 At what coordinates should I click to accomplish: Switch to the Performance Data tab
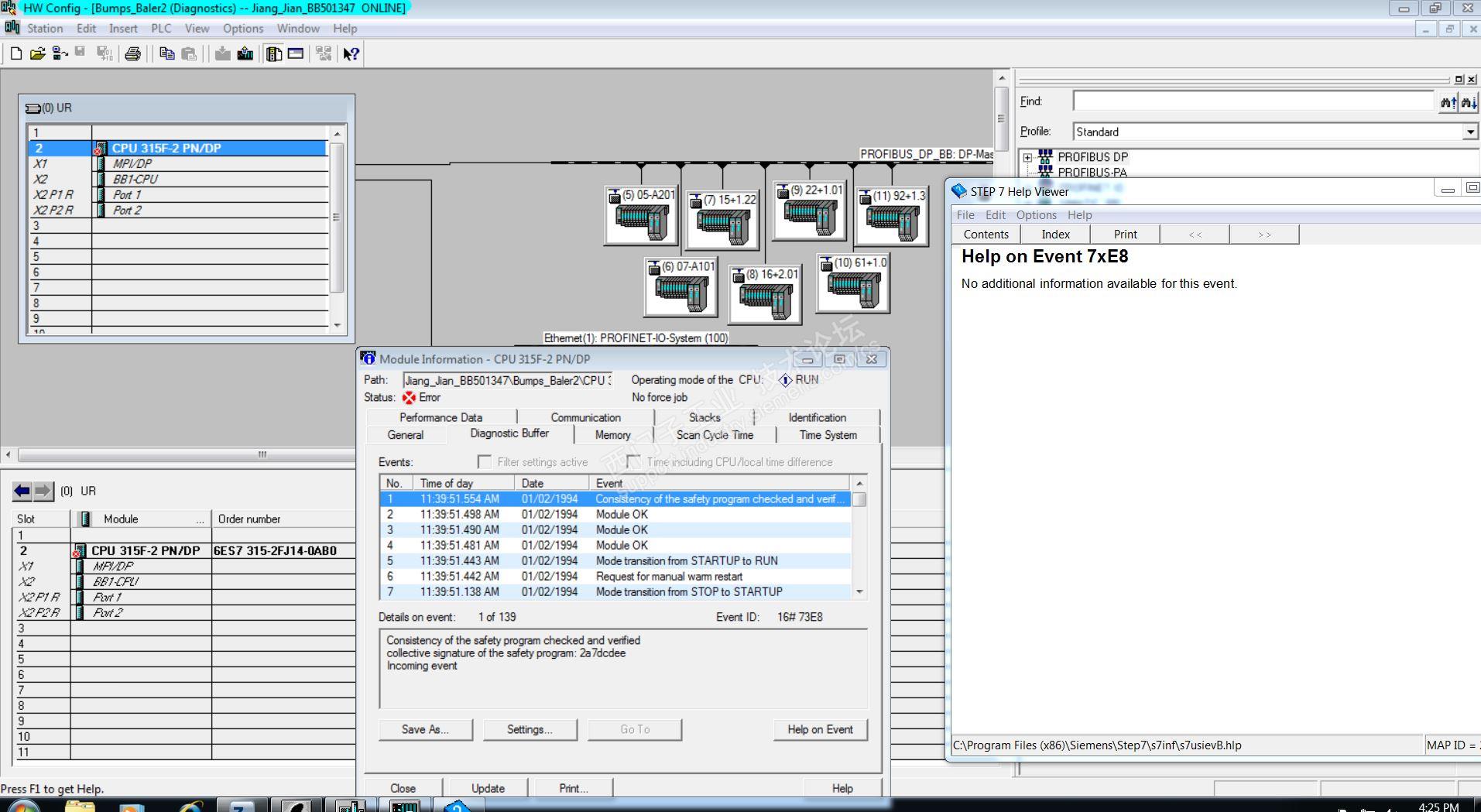coord(441,417)
